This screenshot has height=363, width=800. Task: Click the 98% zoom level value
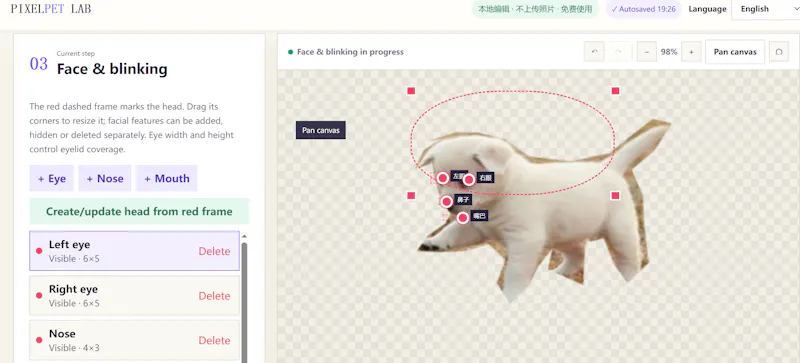coord(669,52)
